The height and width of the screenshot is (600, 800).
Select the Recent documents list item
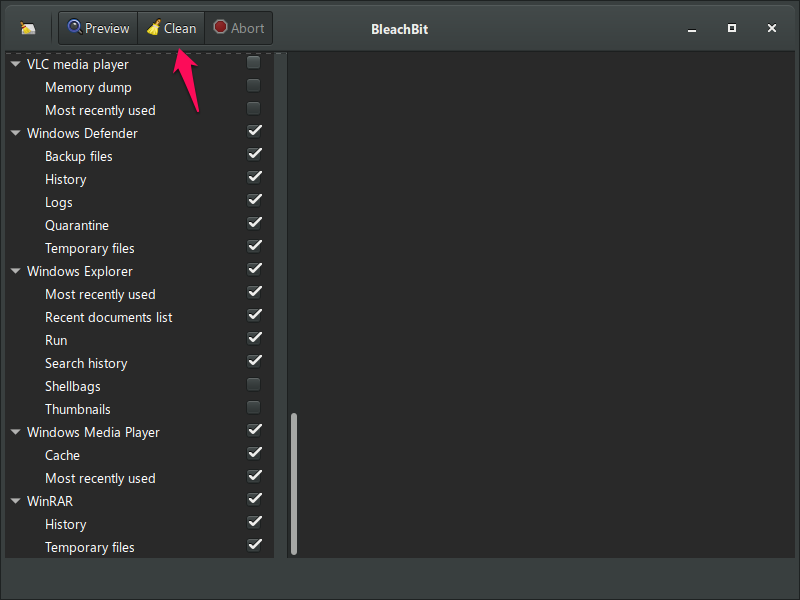pyautogui.click(x=109, y=317)
